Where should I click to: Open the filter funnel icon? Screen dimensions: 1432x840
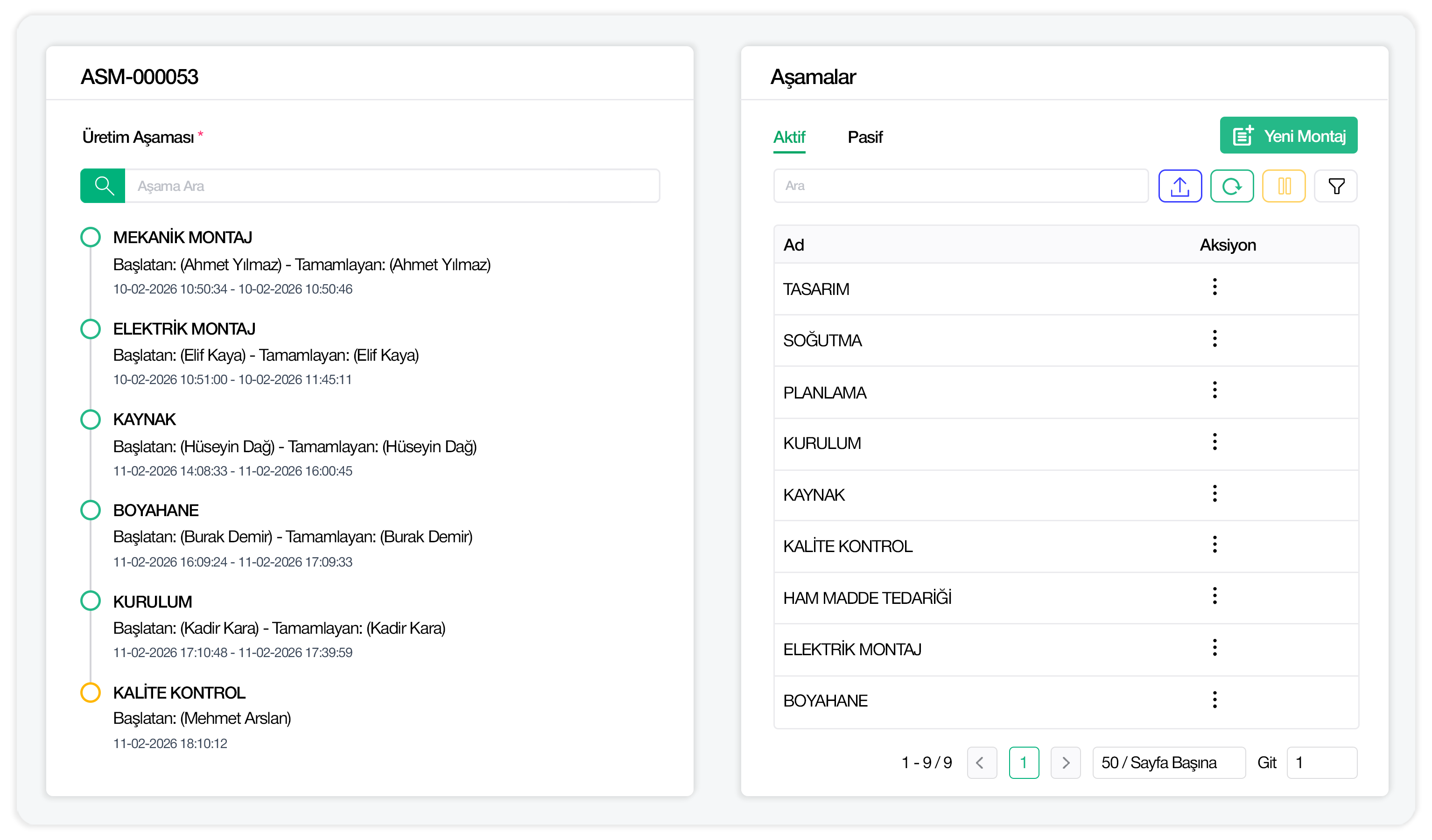click(1335, 186)
